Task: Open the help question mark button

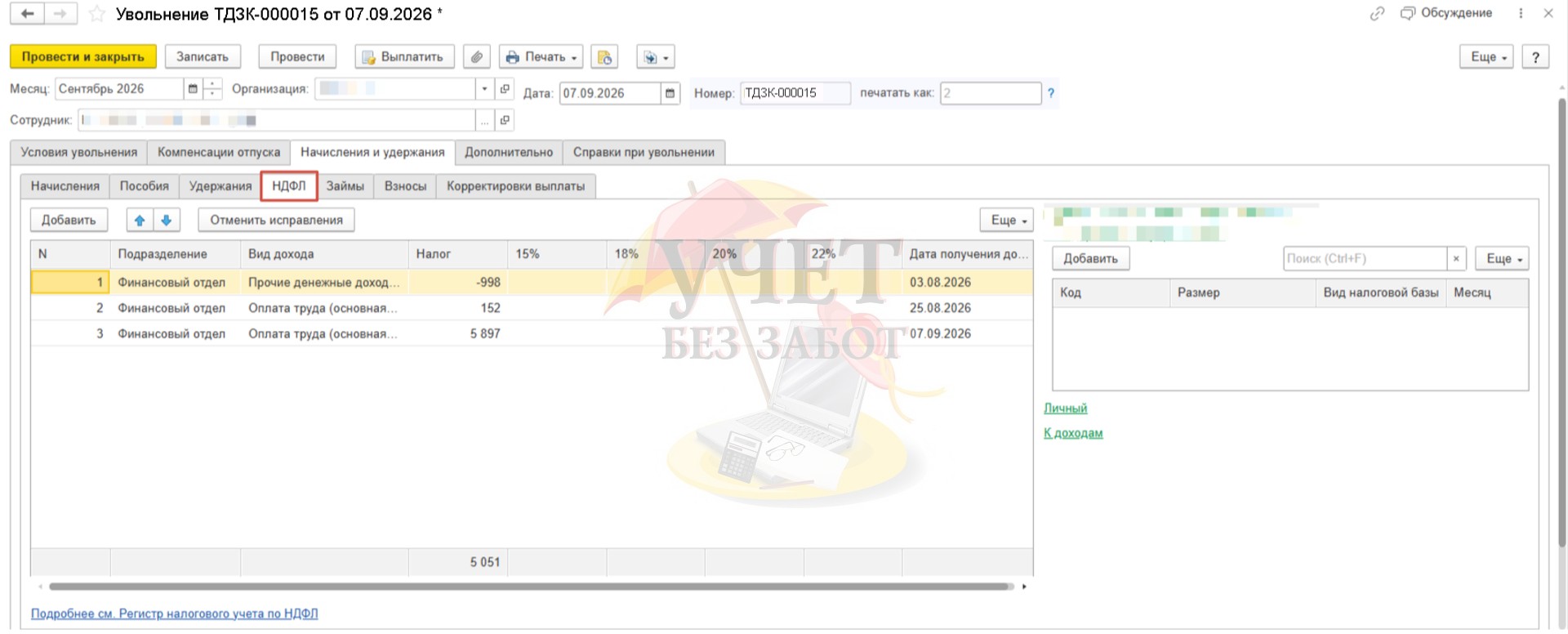Action: (1536, 57)
